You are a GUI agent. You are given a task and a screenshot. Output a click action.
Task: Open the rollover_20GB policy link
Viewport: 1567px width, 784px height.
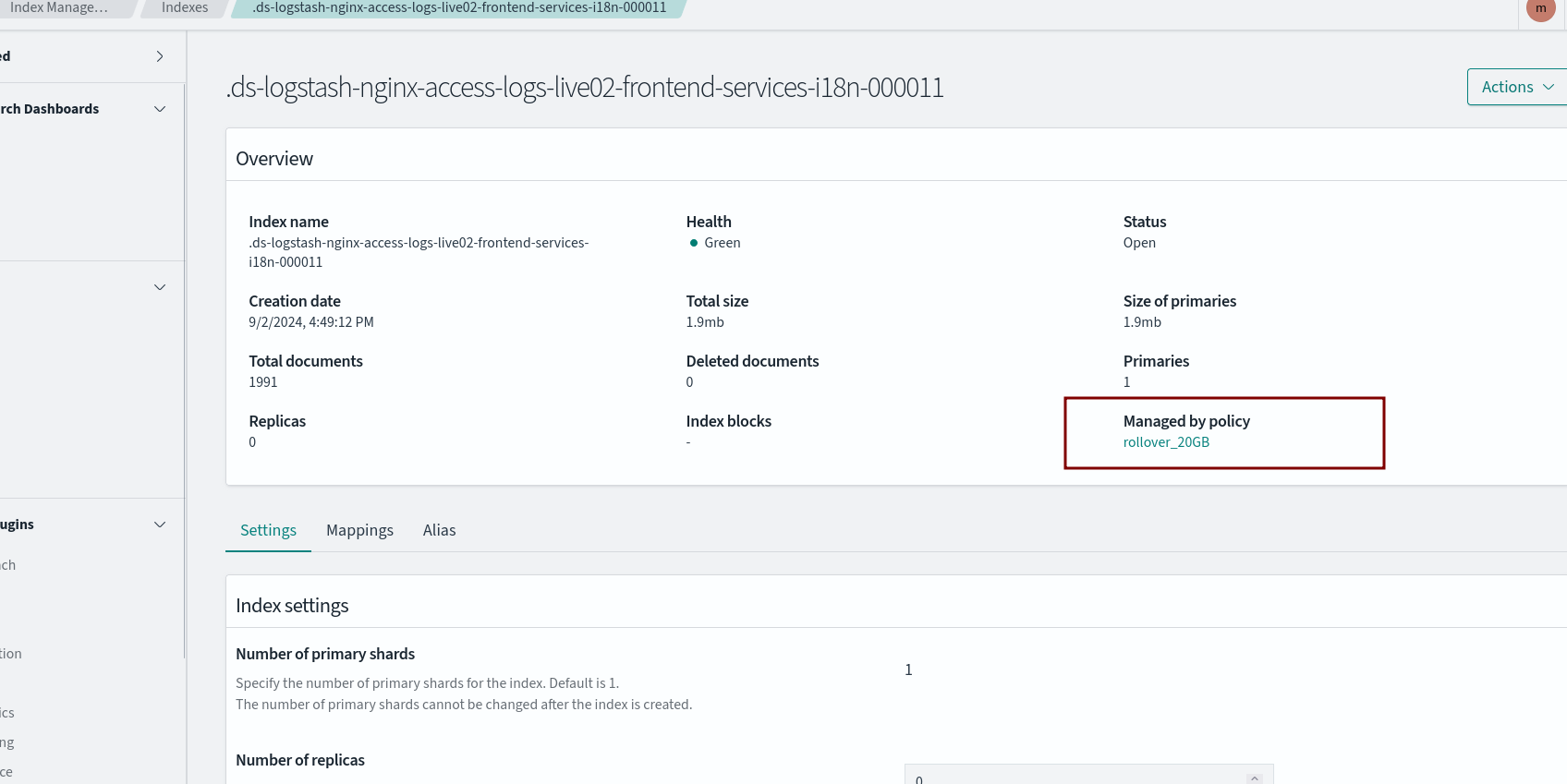[1166, 442]
